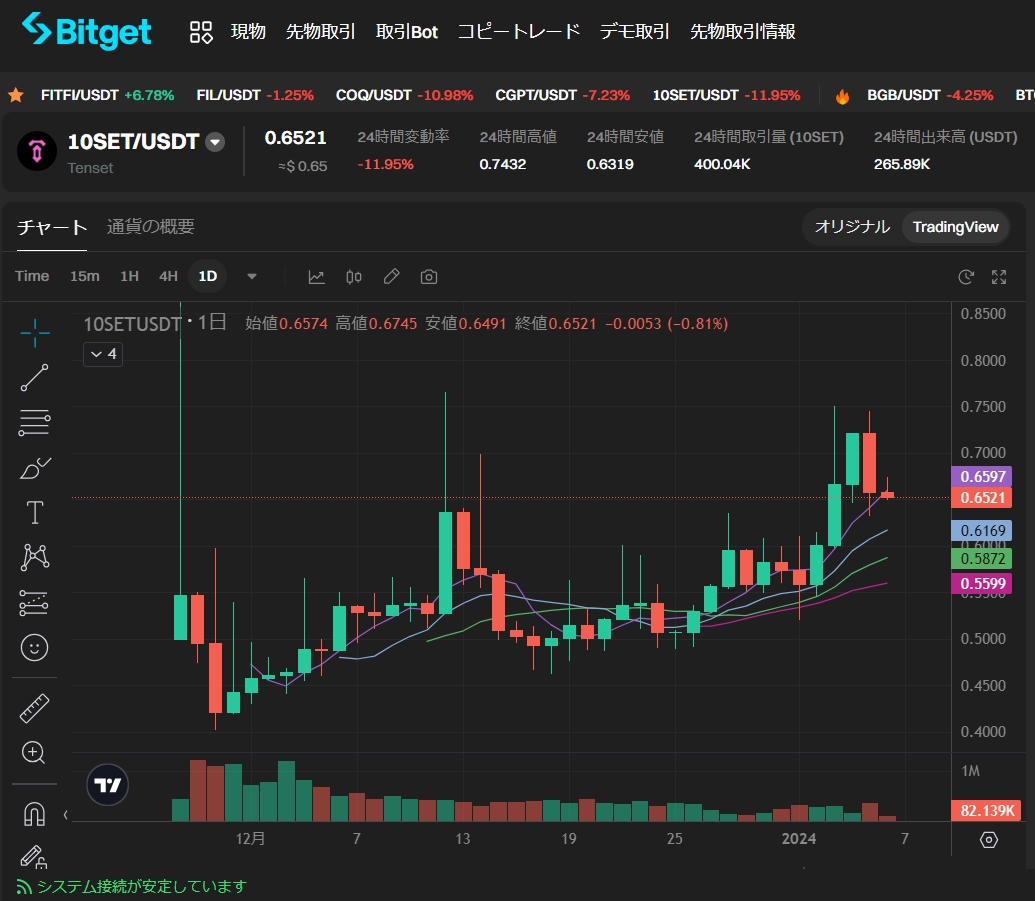Expand the 10SET/USDT pair selector dropdown

(214, 142)
